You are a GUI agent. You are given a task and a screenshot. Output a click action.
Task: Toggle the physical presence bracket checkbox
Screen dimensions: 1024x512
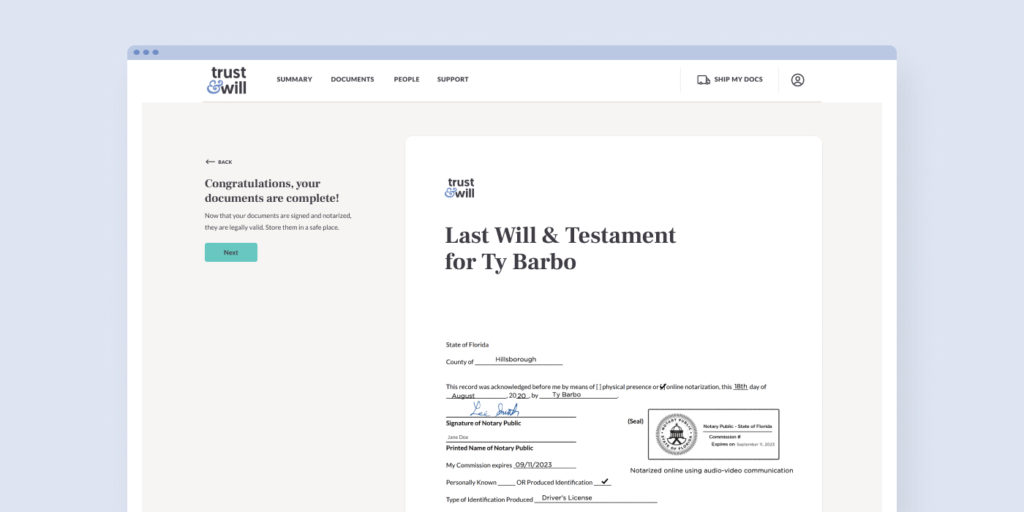pyautogui.click(x=598, y=387)
